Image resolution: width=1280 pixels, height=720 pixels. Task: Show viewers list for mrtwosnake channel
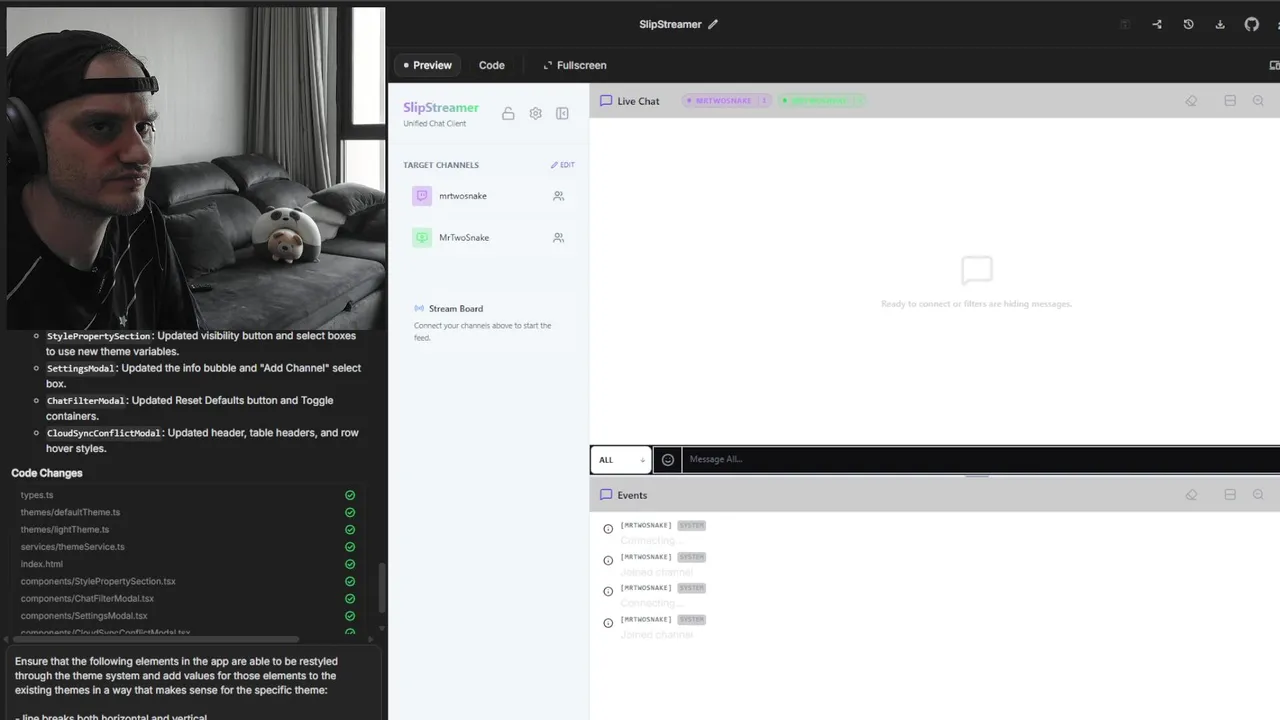click(x=558, y=196)
